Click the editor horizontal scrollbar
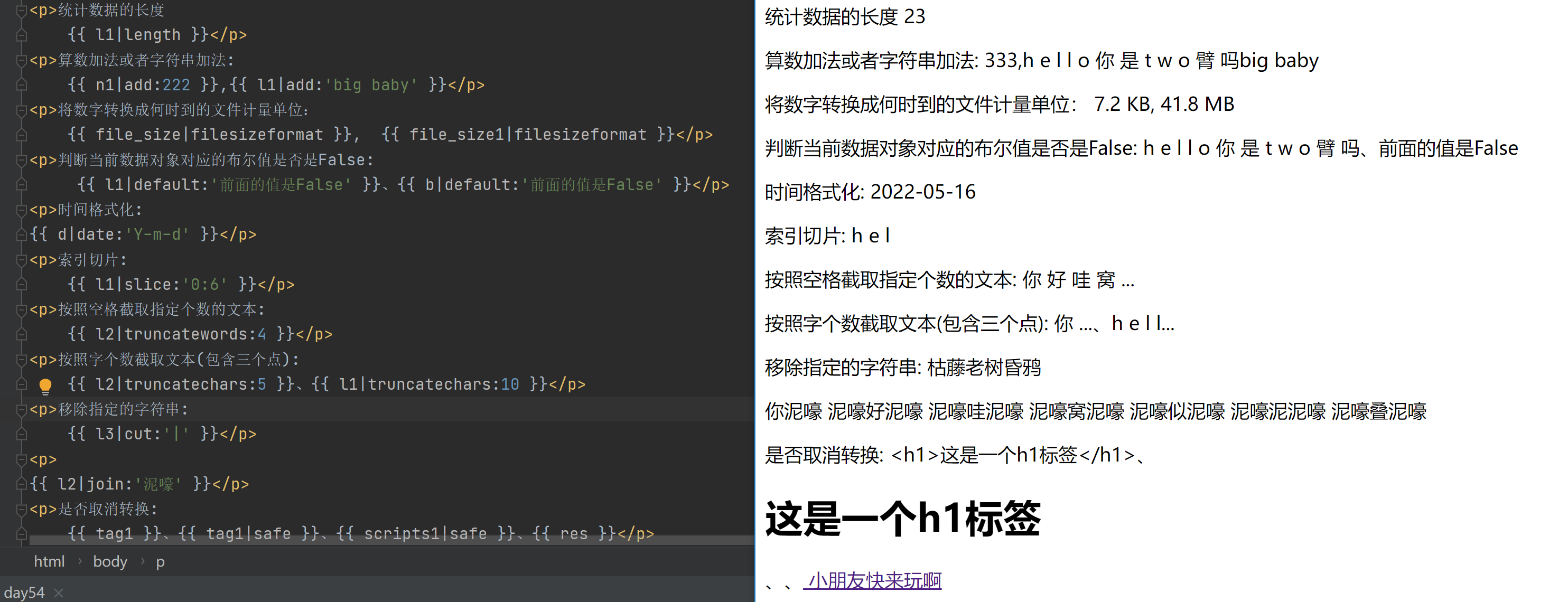This screenshot has width=1568, height=602. (x=392, y=540)
